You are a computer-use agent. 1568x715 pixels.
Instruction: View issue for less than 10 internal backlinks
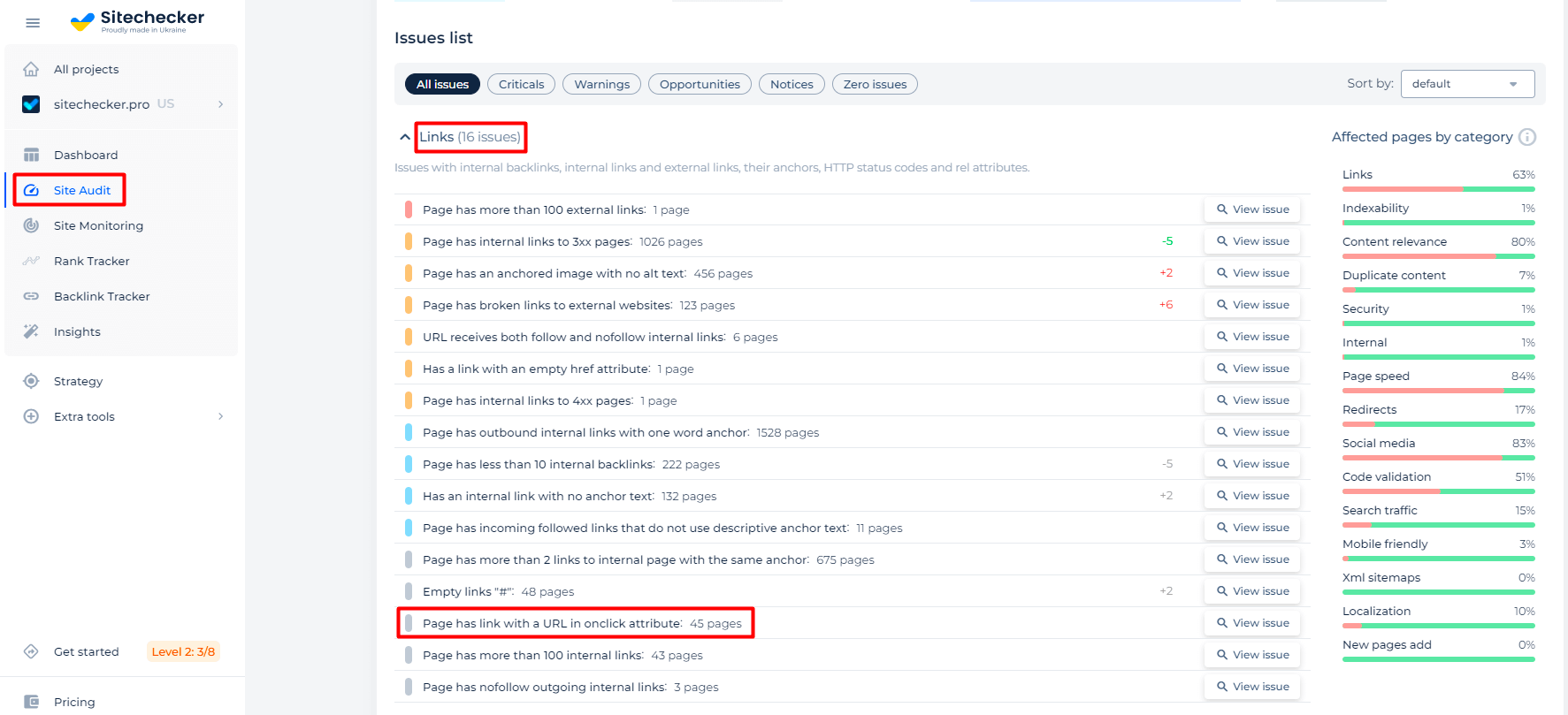coord(1252,464)
